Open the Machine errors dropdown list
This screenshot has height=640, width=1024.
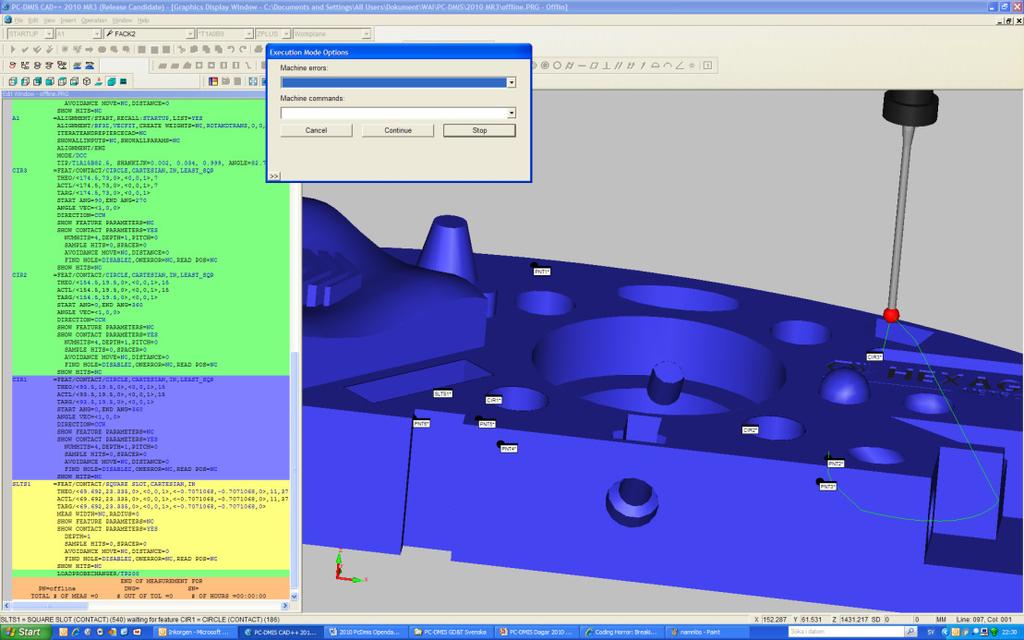click(511, 82)
